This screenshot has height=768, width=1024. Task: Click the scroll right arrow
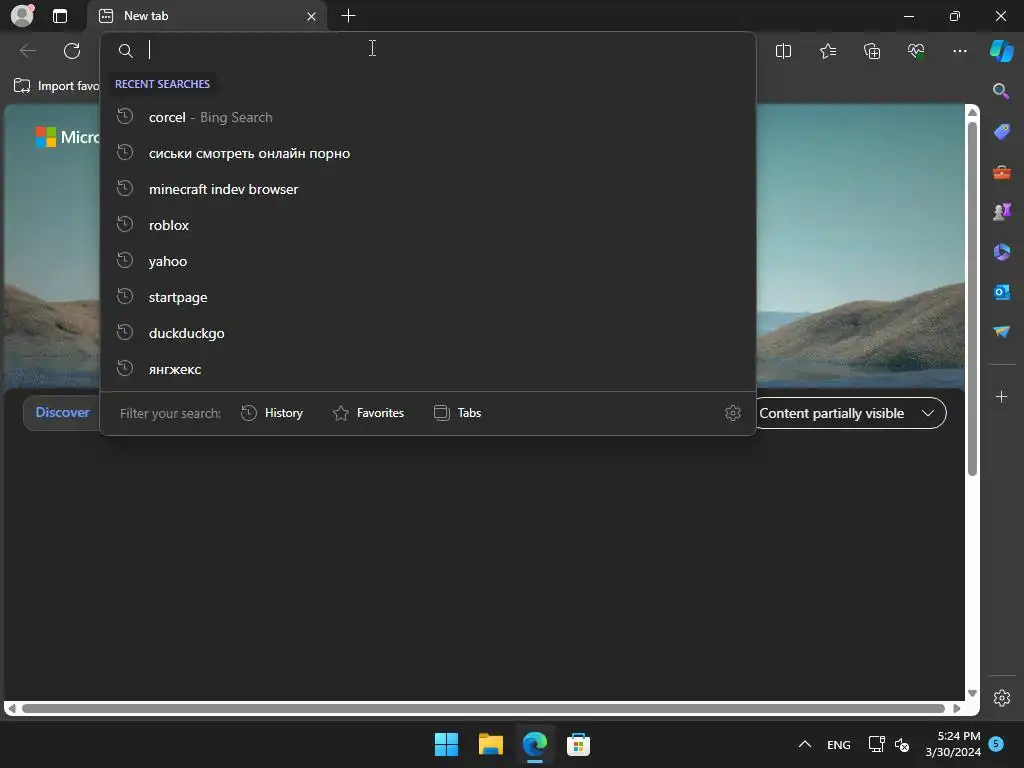pyautogui.click(x=957, y=709)
